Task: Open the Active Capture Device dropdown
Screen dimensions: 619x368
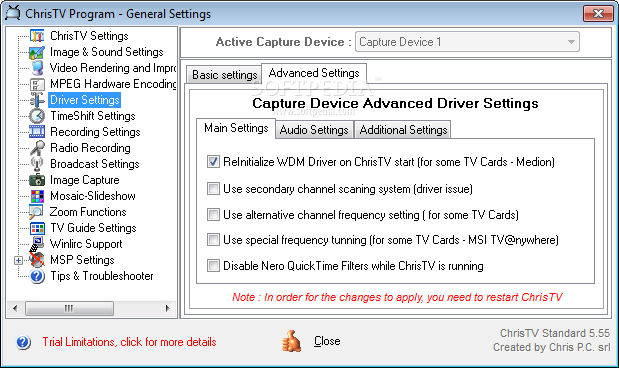Action: click(467, 42)
